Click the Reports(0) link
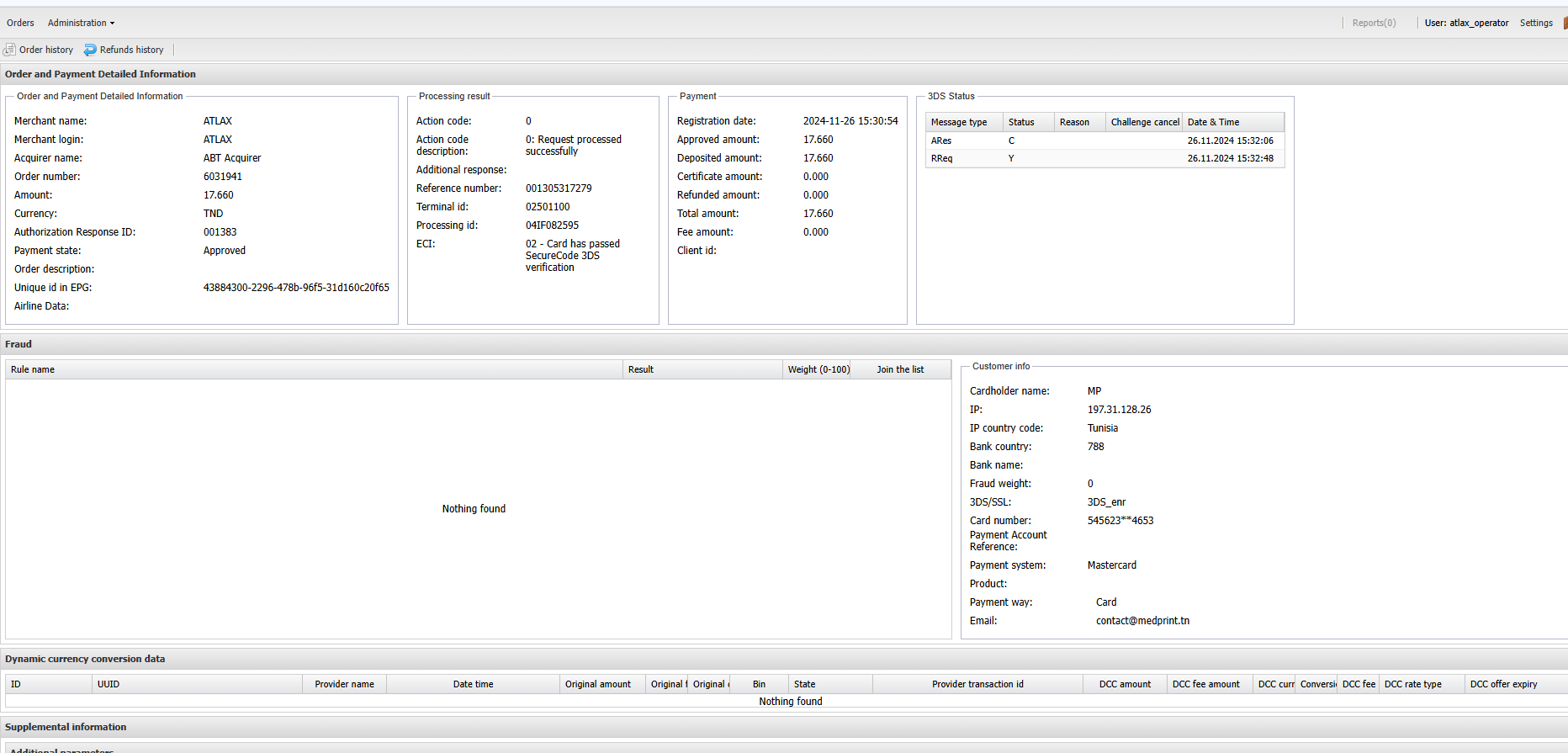 1374,23
